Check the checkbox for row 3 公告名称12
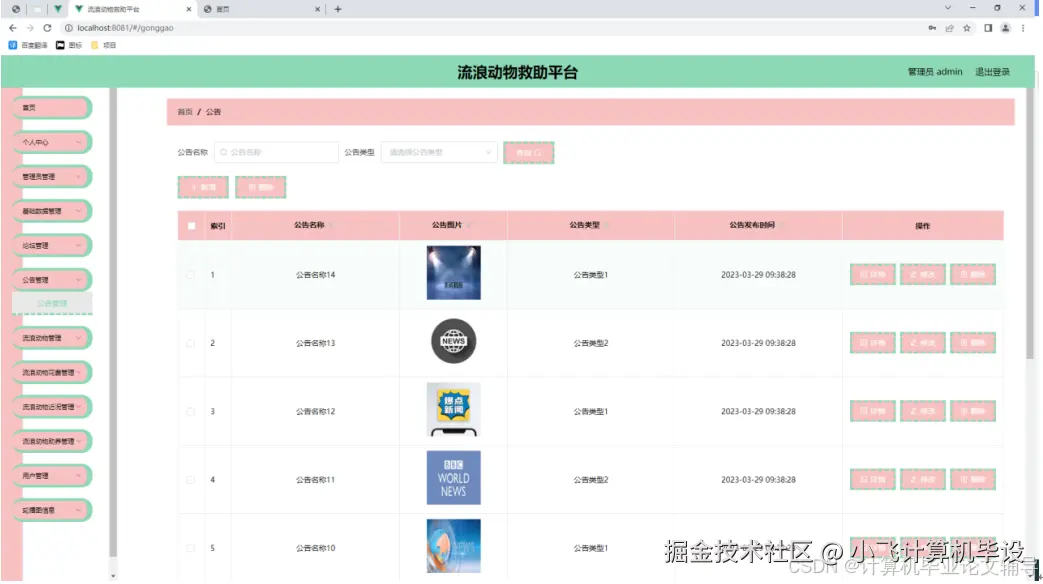1043x584 pixels. coord(191,412)
